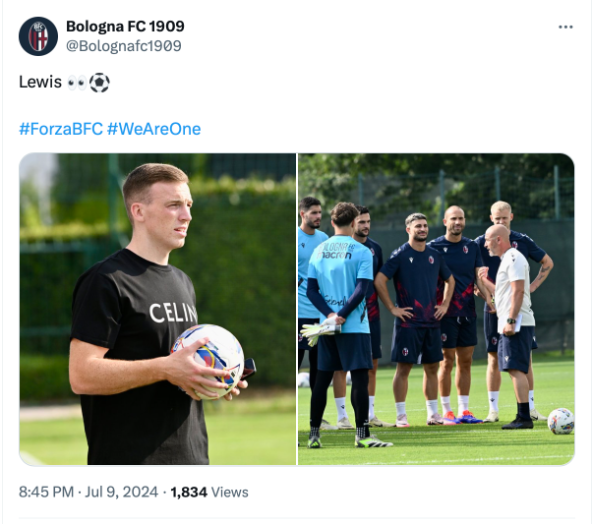Open the #ForzaBFC hashtag
The height and width of the screenshot is (524, 592).
click(x=61, y=129)
